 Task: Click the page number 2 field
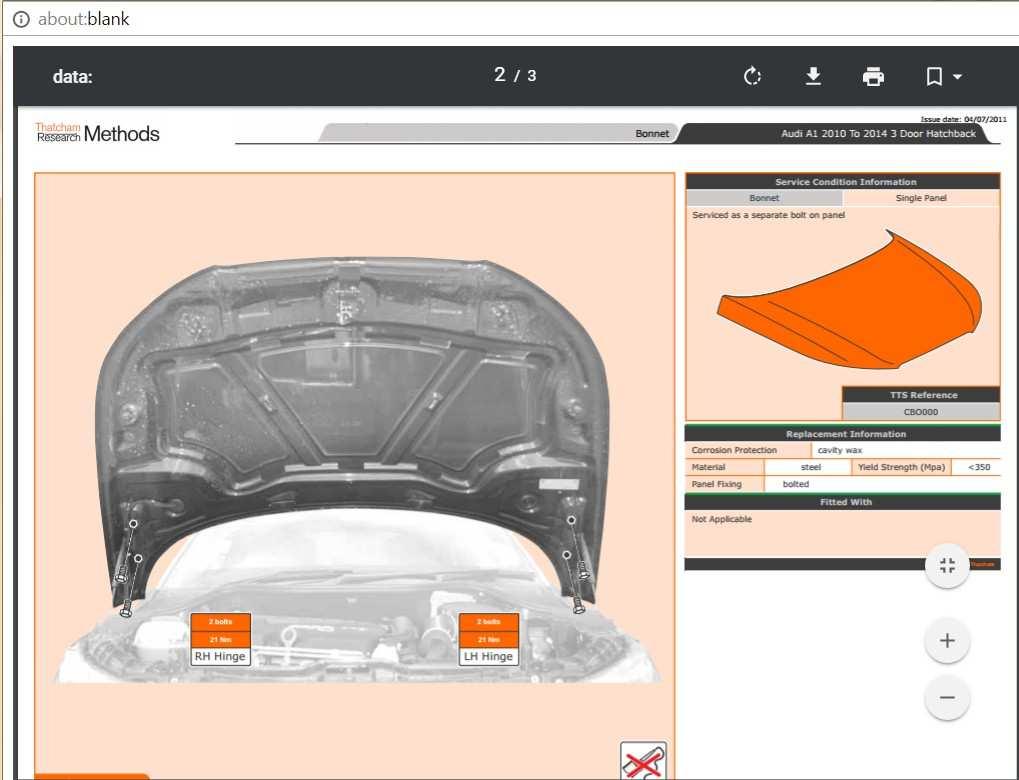click(499, 75)
